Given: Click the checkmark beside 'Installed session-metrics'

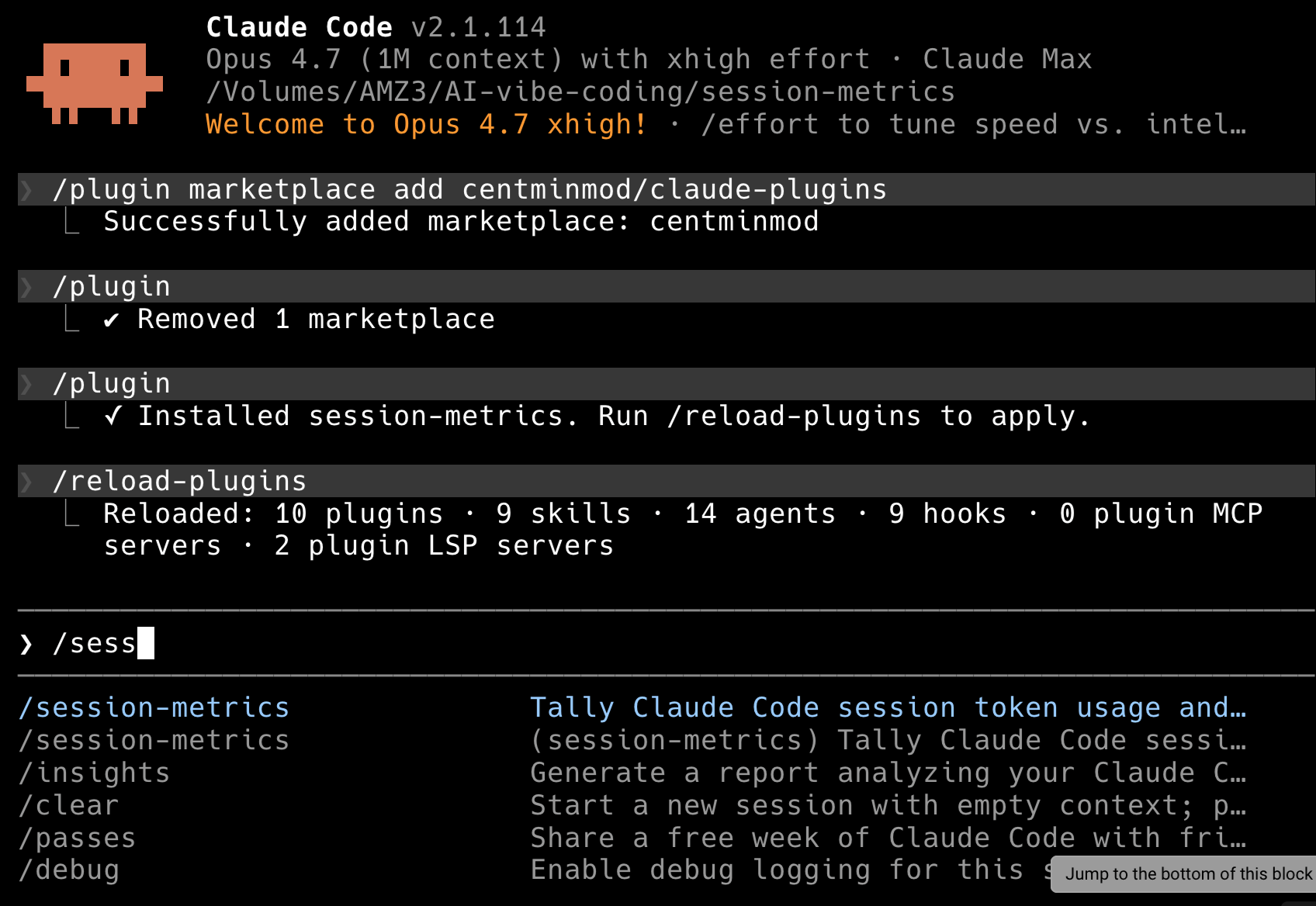Looking at the screenshot, I should (113, 417).
